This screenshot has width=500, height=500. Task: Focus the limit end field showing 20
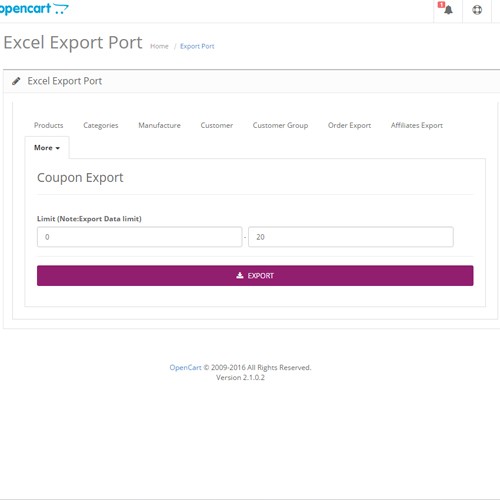tap(351, 237)
